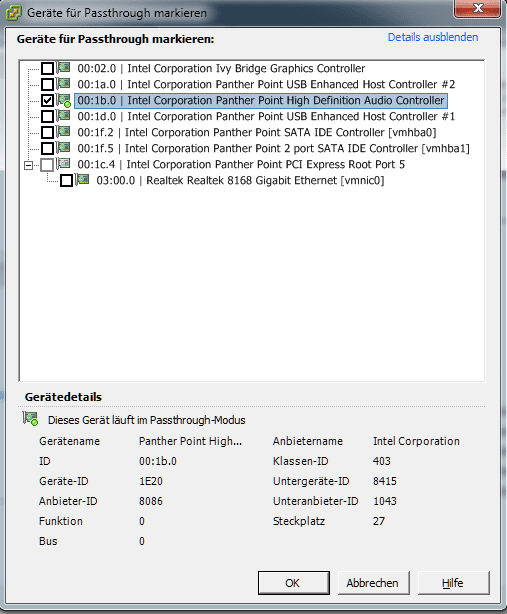Click the 'Gerätename' label

click(69, 441)
